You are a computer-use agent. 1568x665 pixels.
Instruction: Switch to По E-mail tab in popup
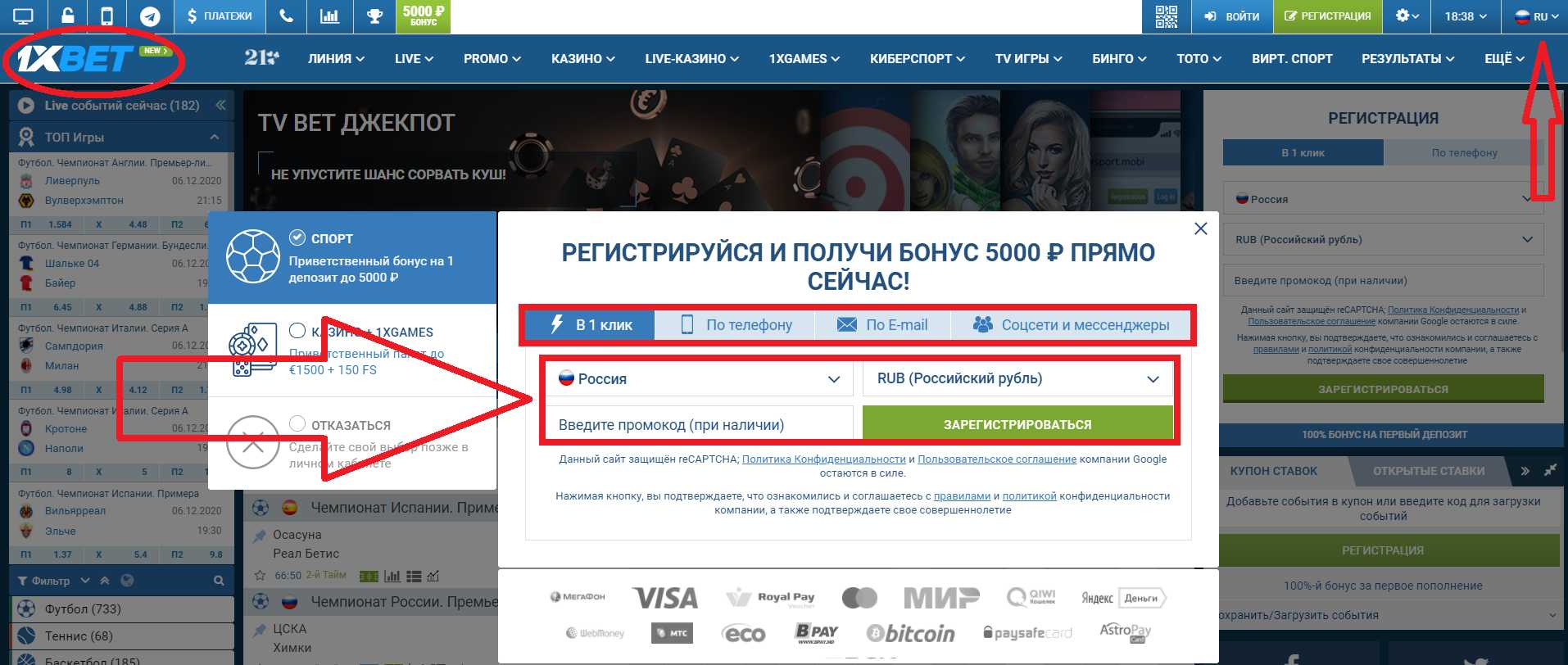click(x=882, y=324)
